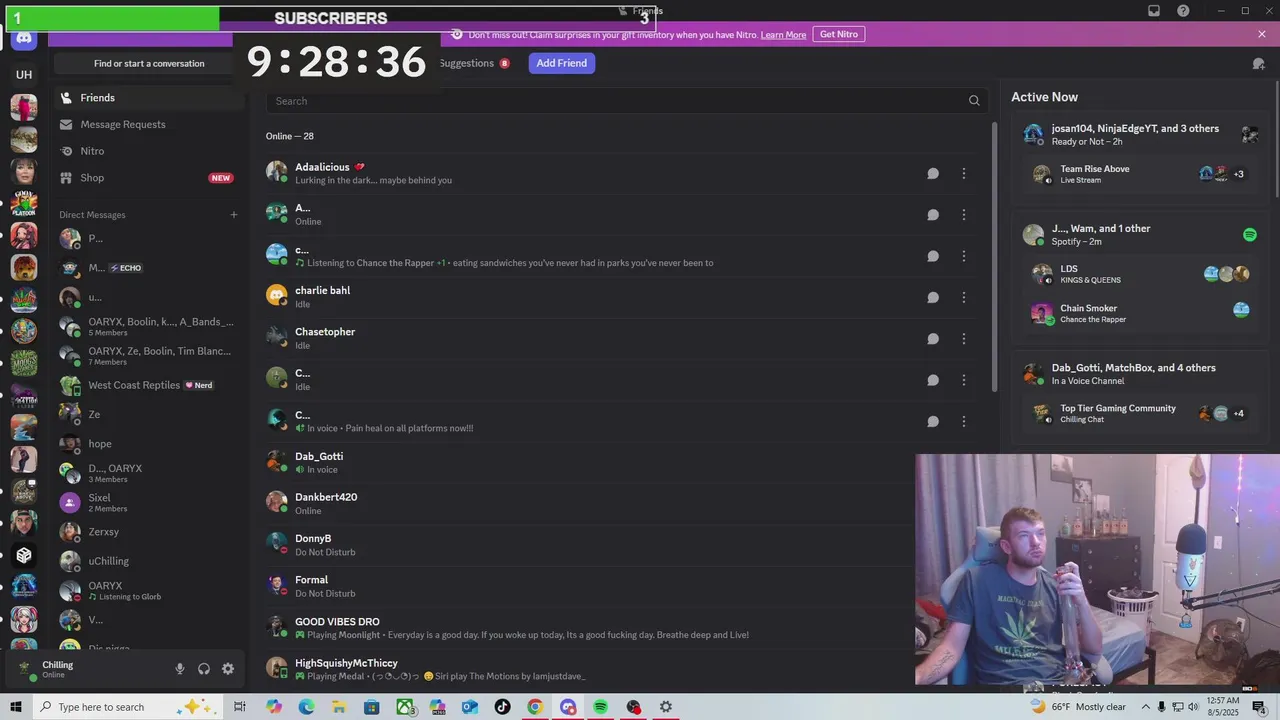Screen dimensions: 1280x720
Task: Open user settings gear icon
Action: coord(228,669)
